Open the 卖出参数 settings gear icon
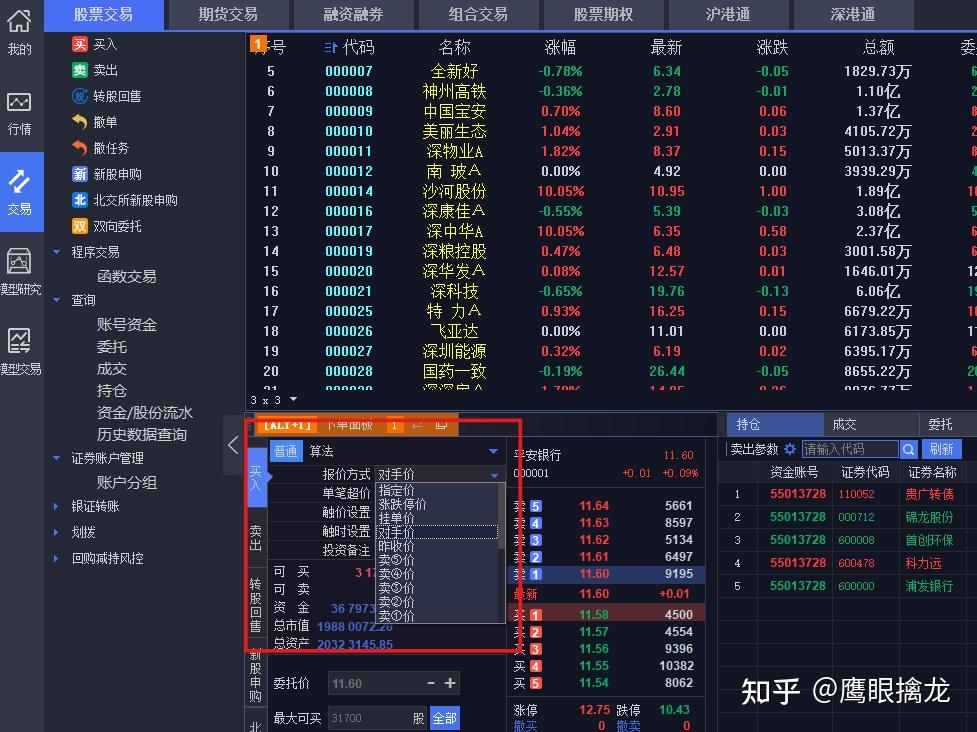The width and height of the screenshot is (977, 732). (790, 449)
